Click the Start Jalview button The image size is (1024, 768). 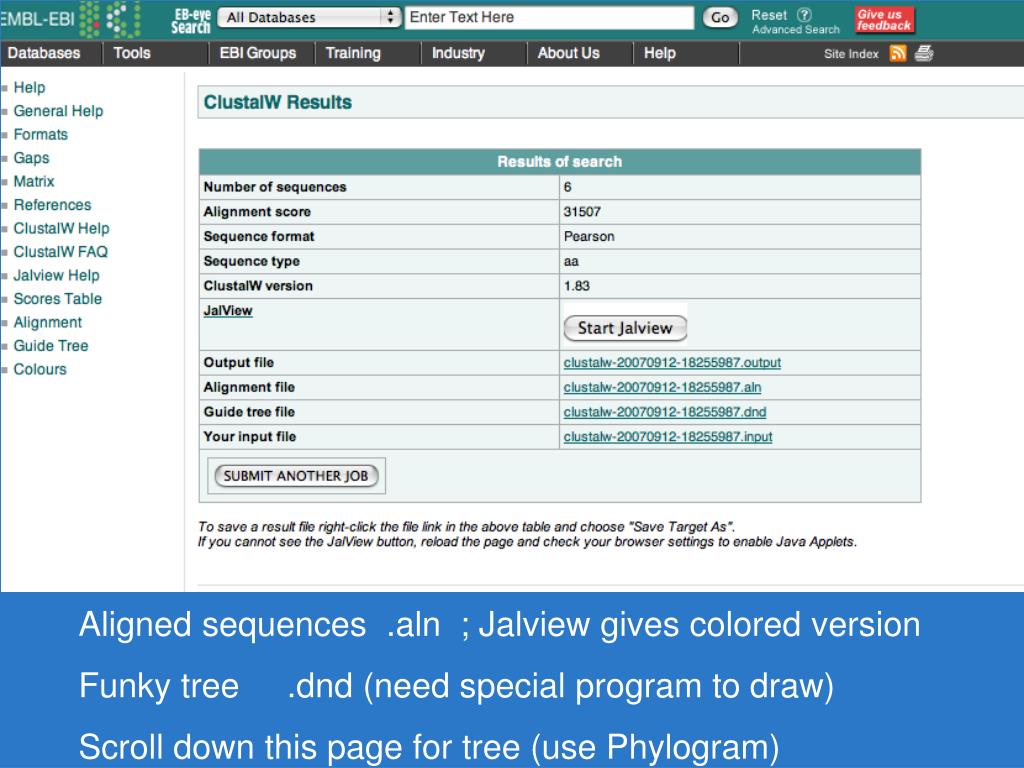click(625, 328)
